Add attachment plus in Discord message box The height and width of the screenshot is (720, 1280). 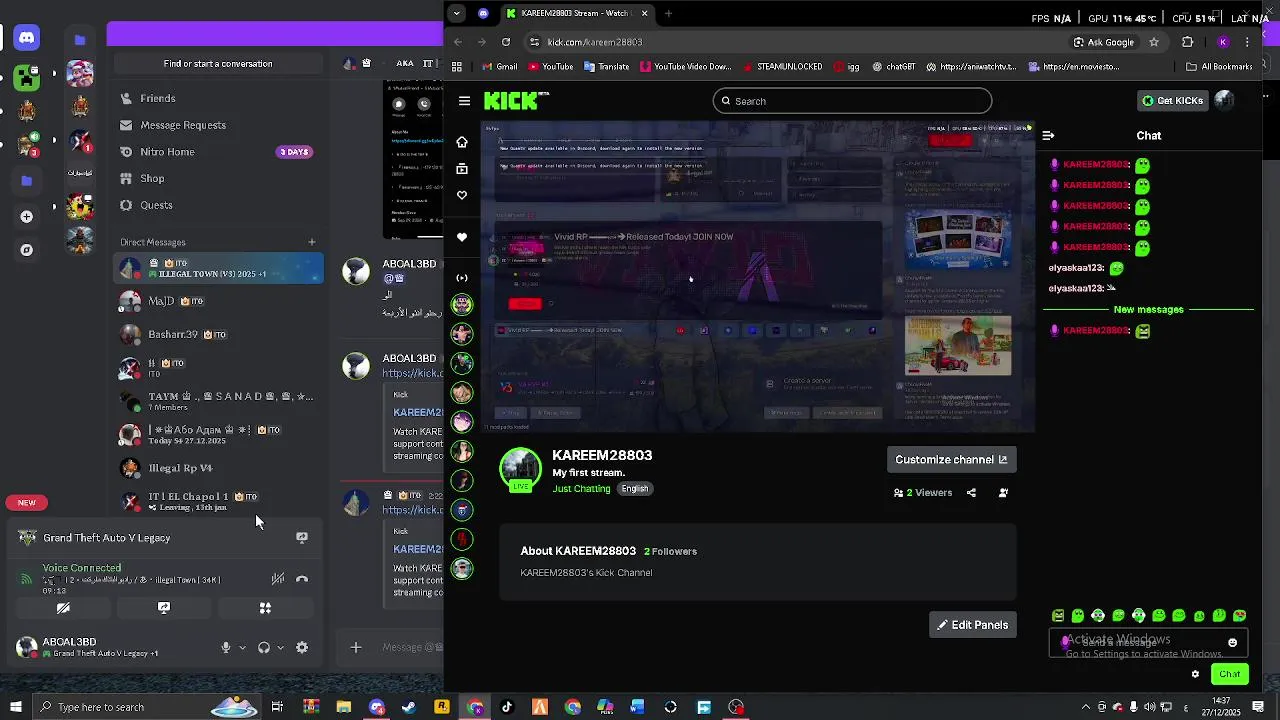coord(355,648)
